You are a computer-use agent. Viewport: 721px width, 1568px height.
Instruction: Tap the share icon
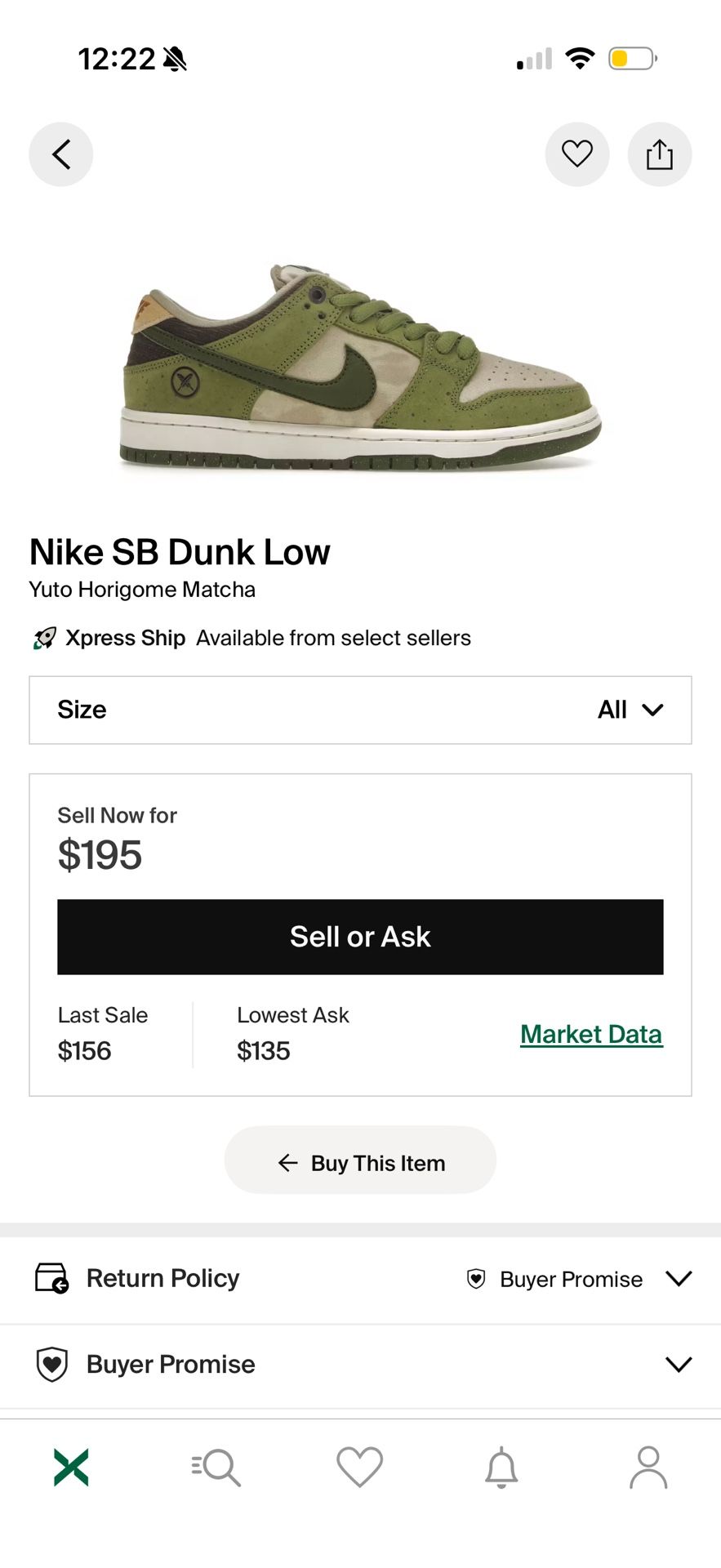click(x=659, y=154)
